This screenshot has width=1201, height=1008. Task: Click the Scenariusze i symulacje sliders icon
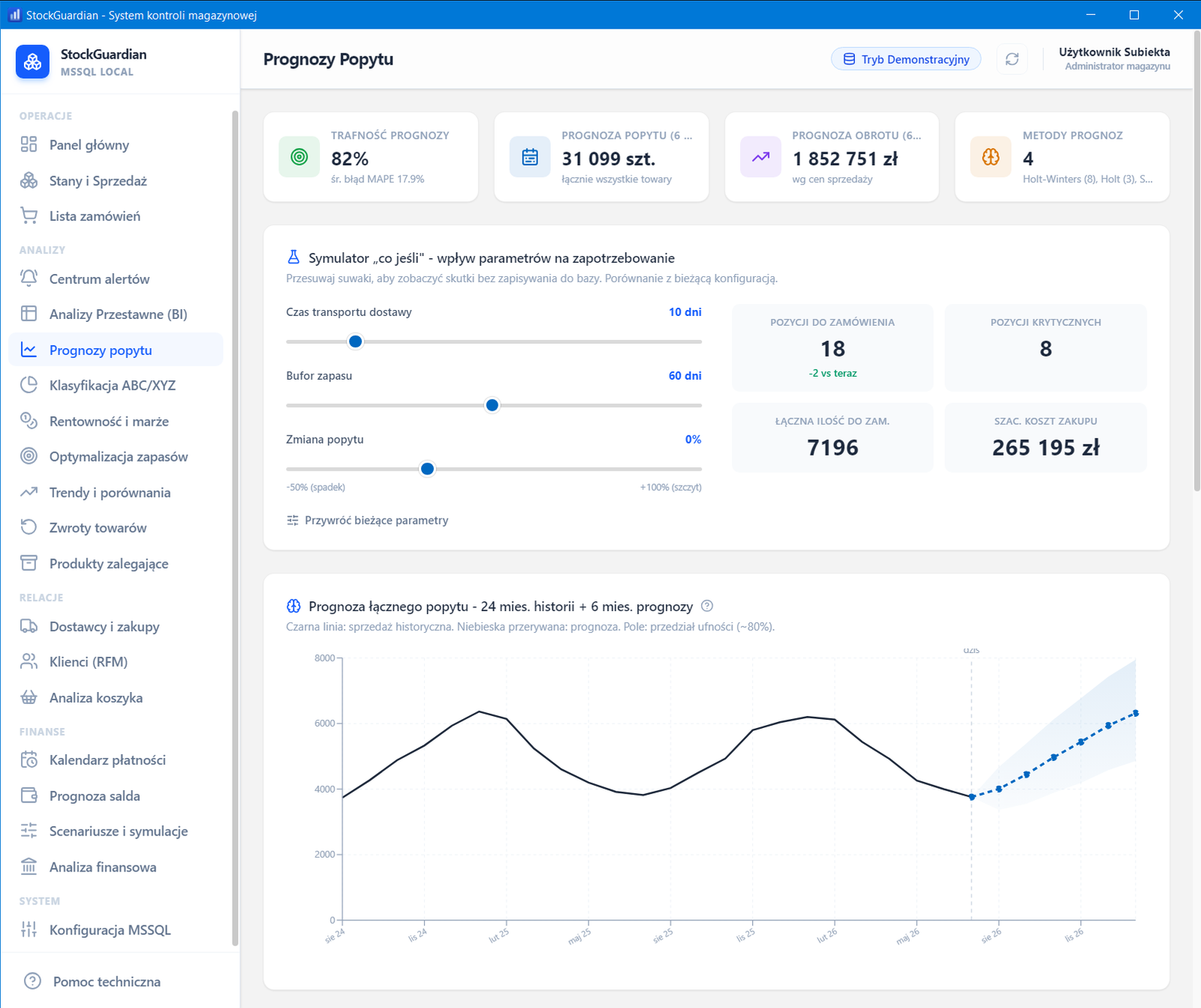(29, 831)
